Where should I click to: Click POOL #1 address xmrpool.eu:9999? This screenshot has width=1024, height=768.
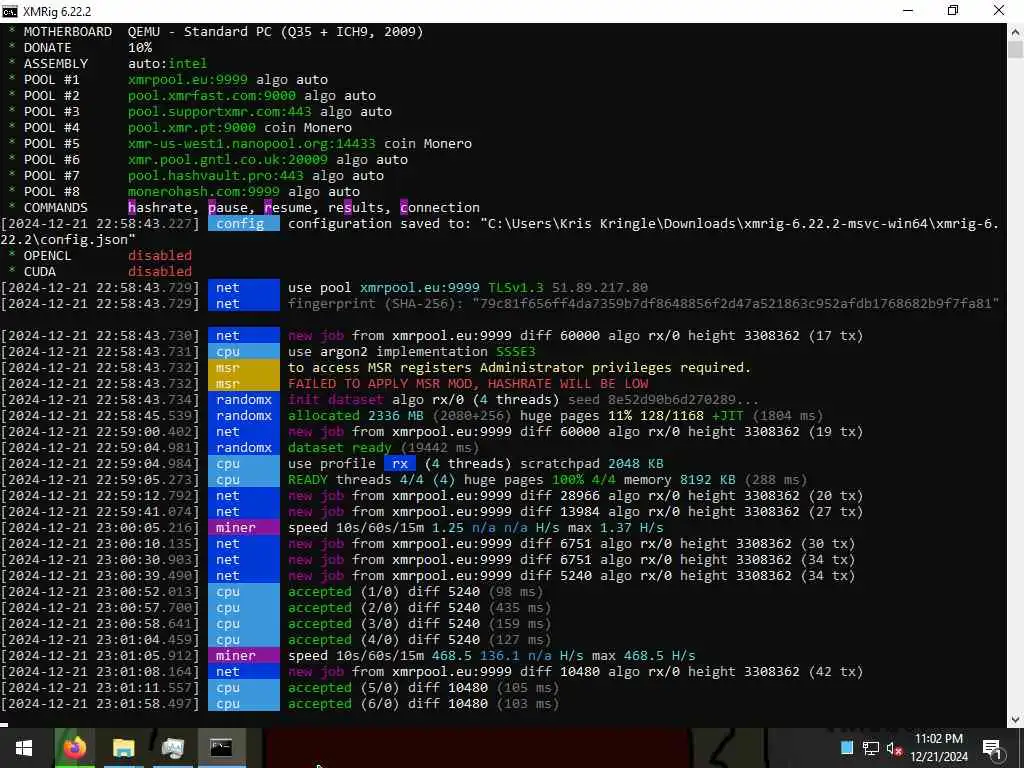(x=187, y=80)
